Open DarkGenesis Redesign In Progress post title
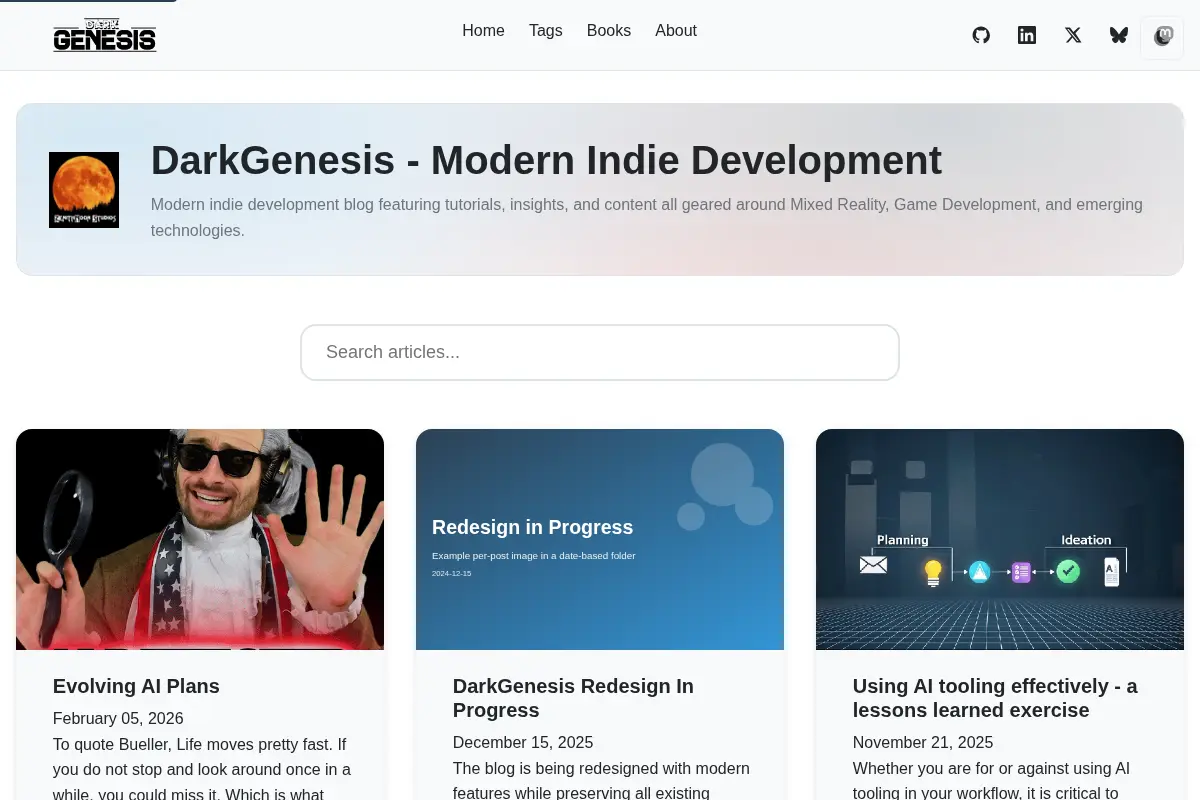The image size is (1200, 800). pyautogui.click(x=573, y=698)
